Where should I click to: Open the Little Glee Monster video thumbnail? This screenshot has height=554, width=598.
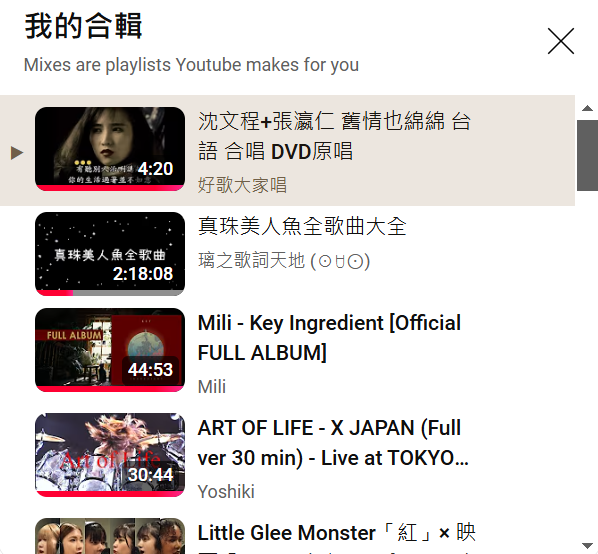pyautogui.click(x=110, y=536)
